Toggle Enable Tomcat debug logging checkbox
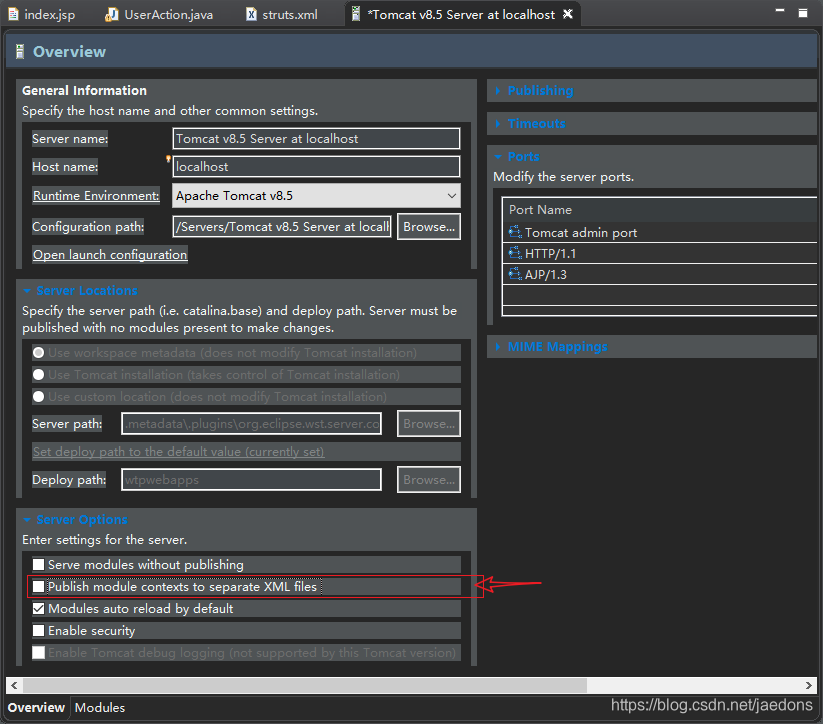This screenshot has width=823, height=724. pyautogui.click(x=38, y=653)
